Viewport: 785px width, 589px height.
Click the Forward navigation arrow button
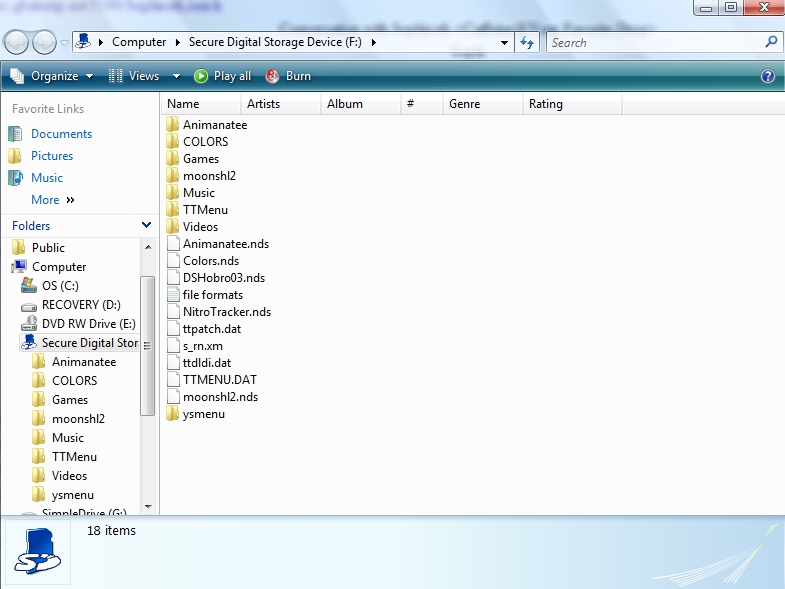[44, 43]
